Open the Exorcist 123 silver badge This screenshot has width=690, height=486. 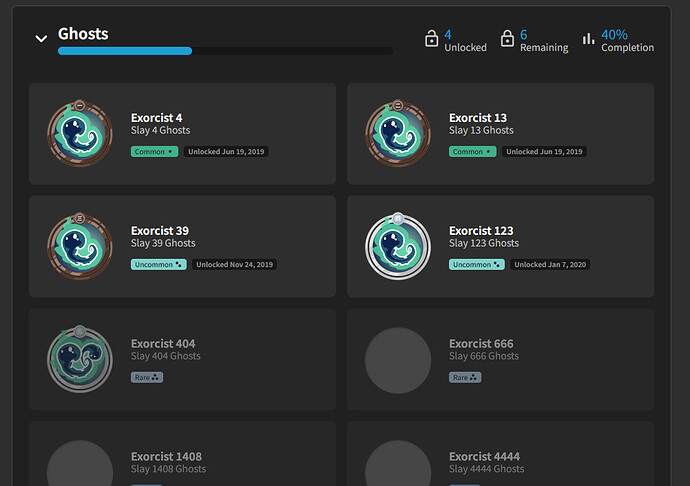(398, 246)
